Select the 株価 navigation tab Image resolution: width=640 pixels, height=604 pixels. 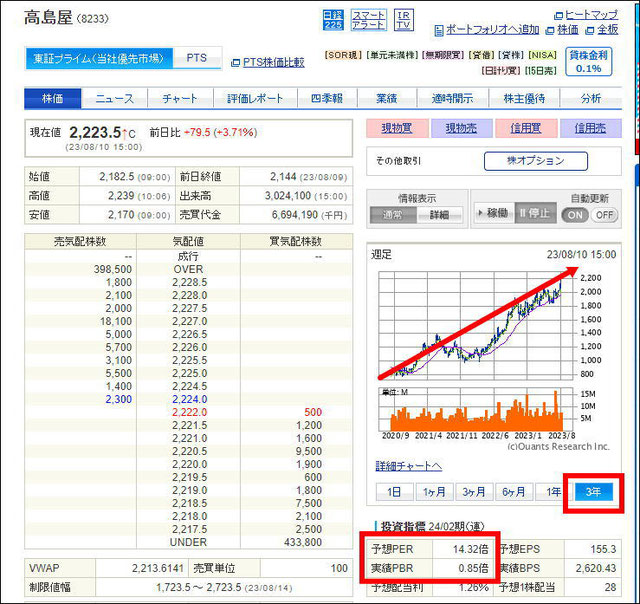pos(53,98)
